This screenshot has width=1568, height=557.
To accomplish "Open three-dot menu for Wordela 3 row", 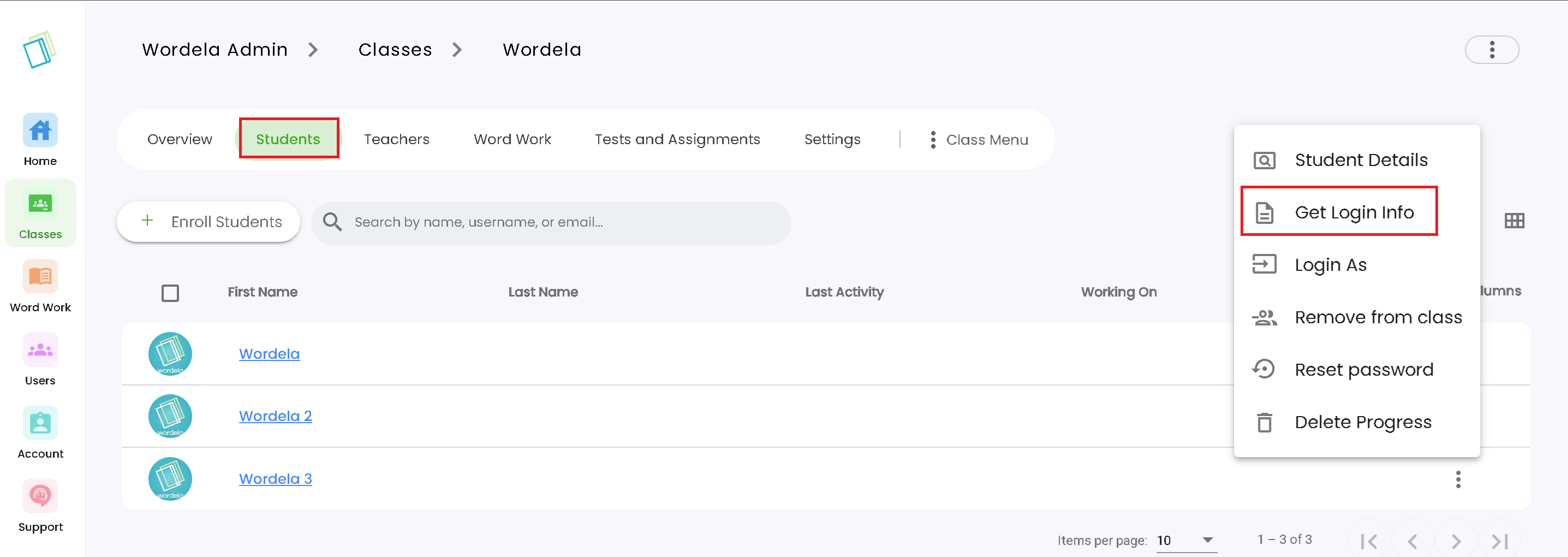I will tap(1458, 479).
